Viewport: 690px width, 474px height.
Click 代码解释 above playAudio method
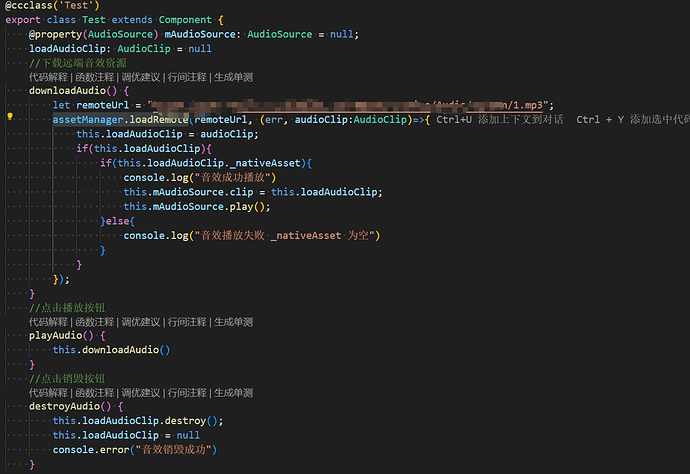[x=48, y=322]
